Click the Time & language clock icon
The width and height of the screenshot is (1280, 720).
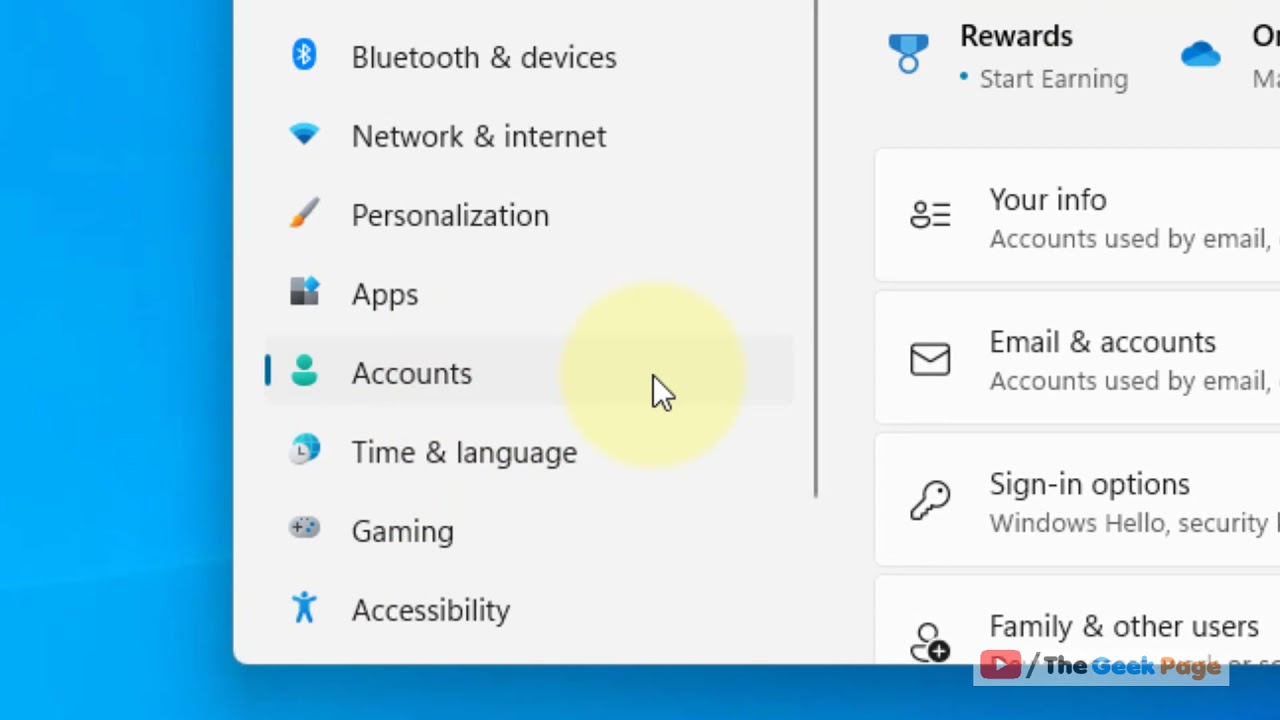point(305,450)
